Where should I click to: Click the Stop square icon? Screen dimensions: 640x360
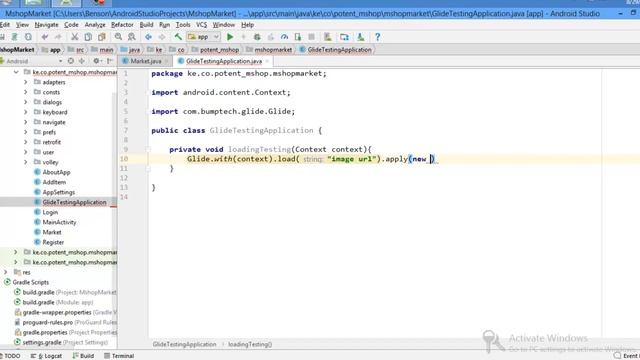click(311, 37)
